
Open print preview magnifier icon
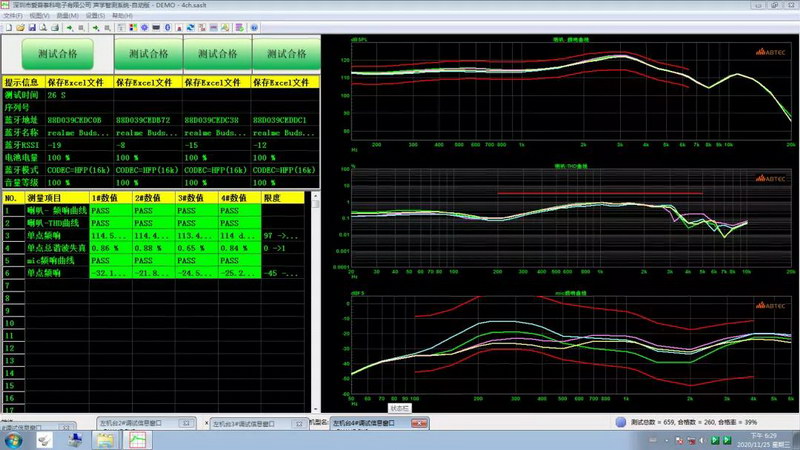pyautogui.click(x=43, y=28)
